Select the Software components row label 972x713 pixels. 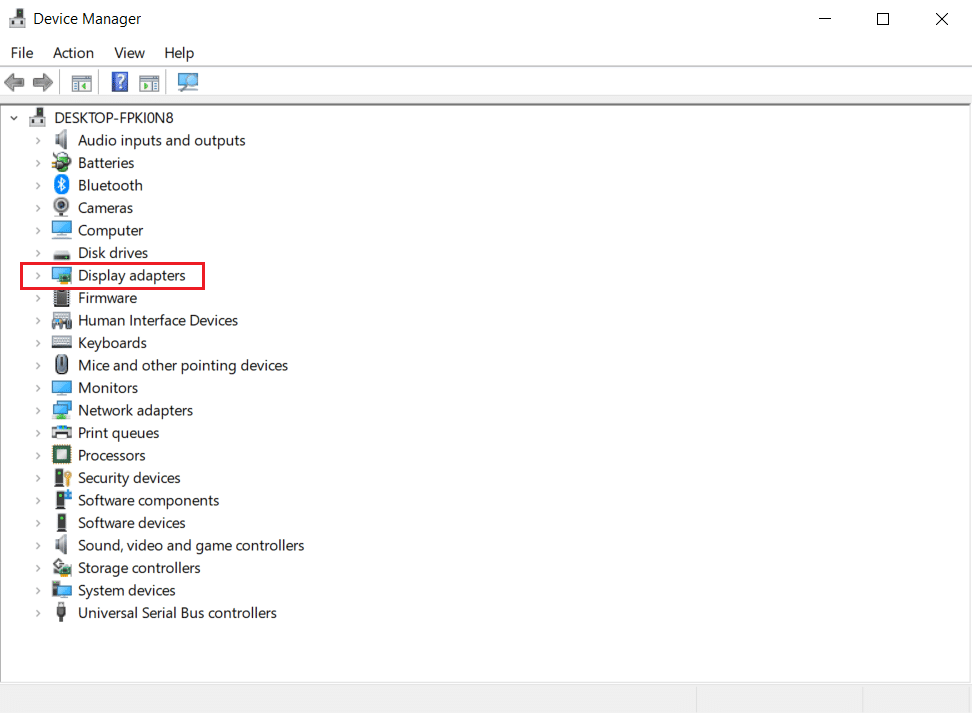click(x=148, y=500)
